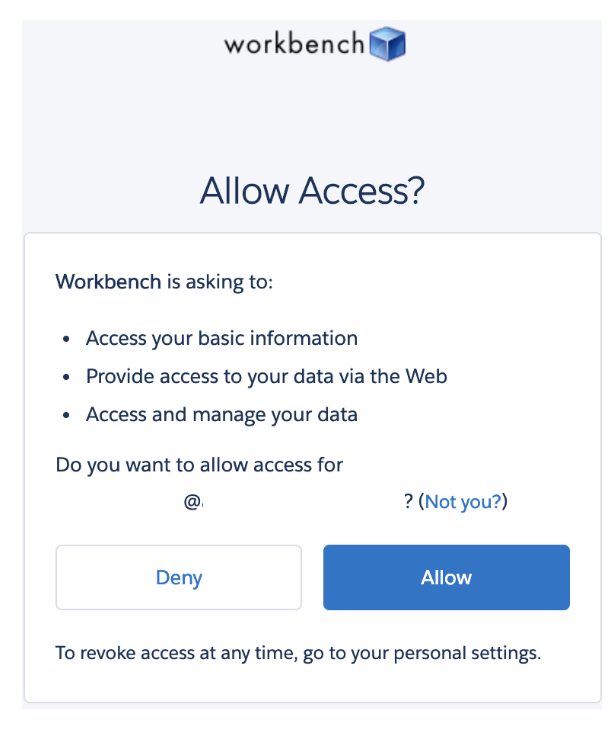The height and width of the screenshot is (736, 616).
Task: Click 'Do you want to allow access for' text
Action: [199, 465]
